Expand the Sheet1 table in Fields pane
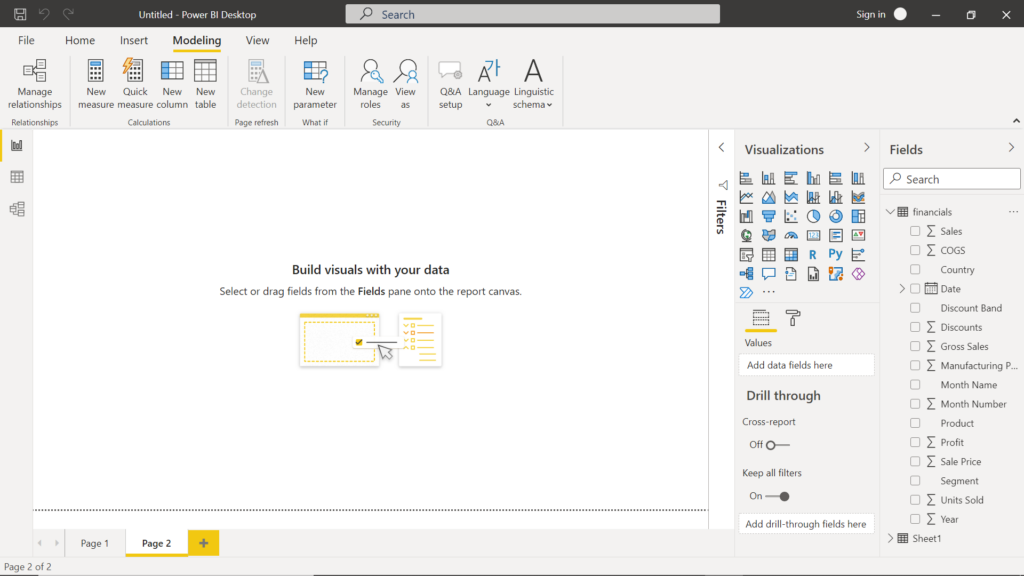Screen dimensions: 1024x576 pos(890,538)
